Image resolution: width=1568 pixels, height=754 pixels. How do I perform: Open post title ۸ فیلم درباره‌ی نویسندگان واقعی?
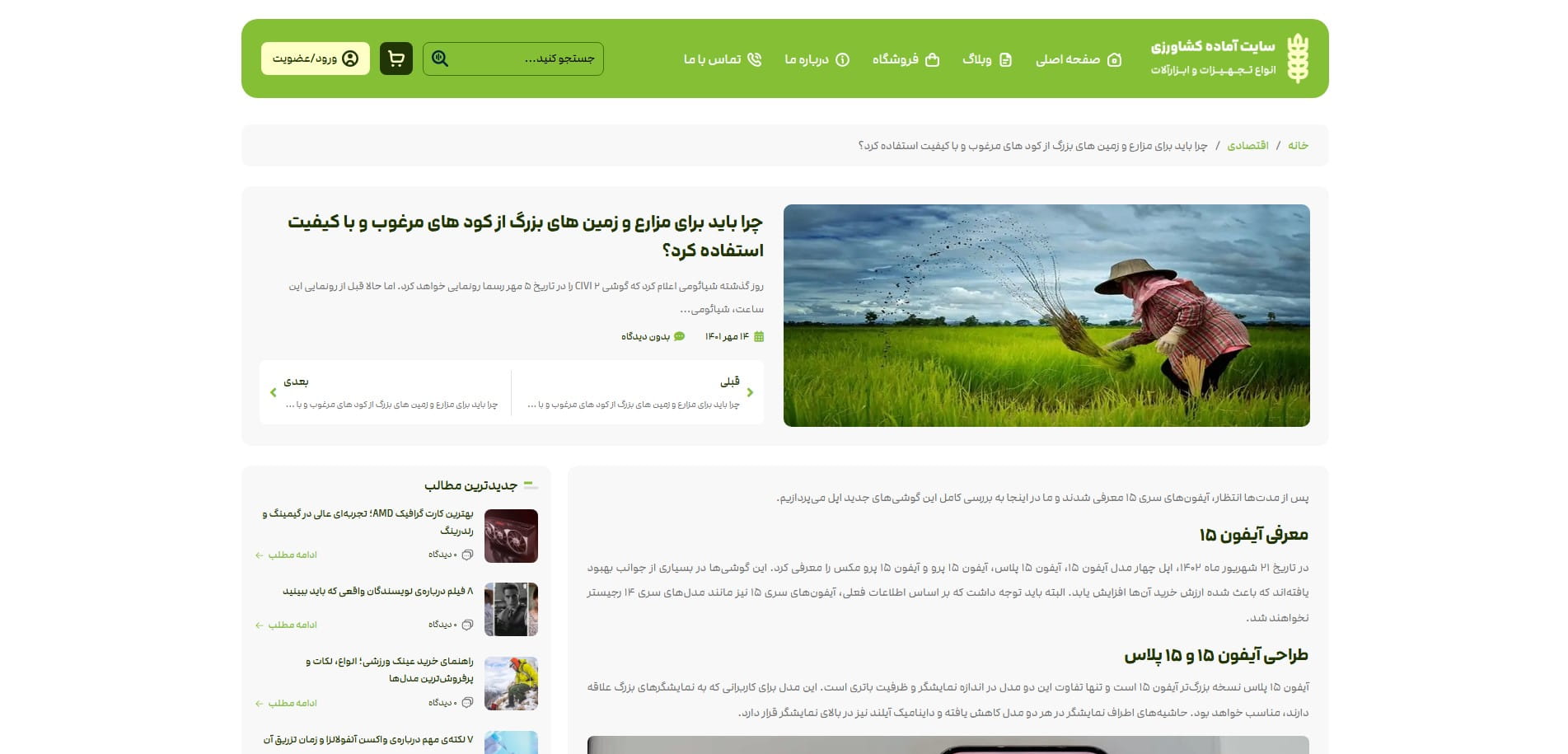[x=378, y=591]
